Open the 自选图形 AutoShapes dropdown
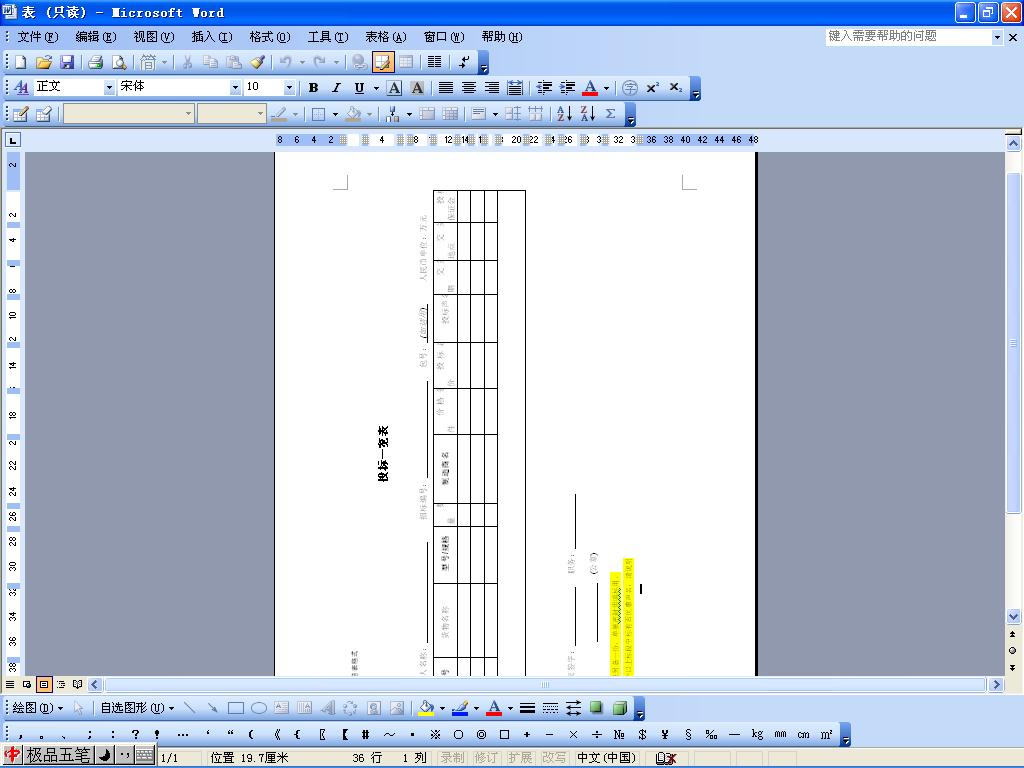 [137, 708]
